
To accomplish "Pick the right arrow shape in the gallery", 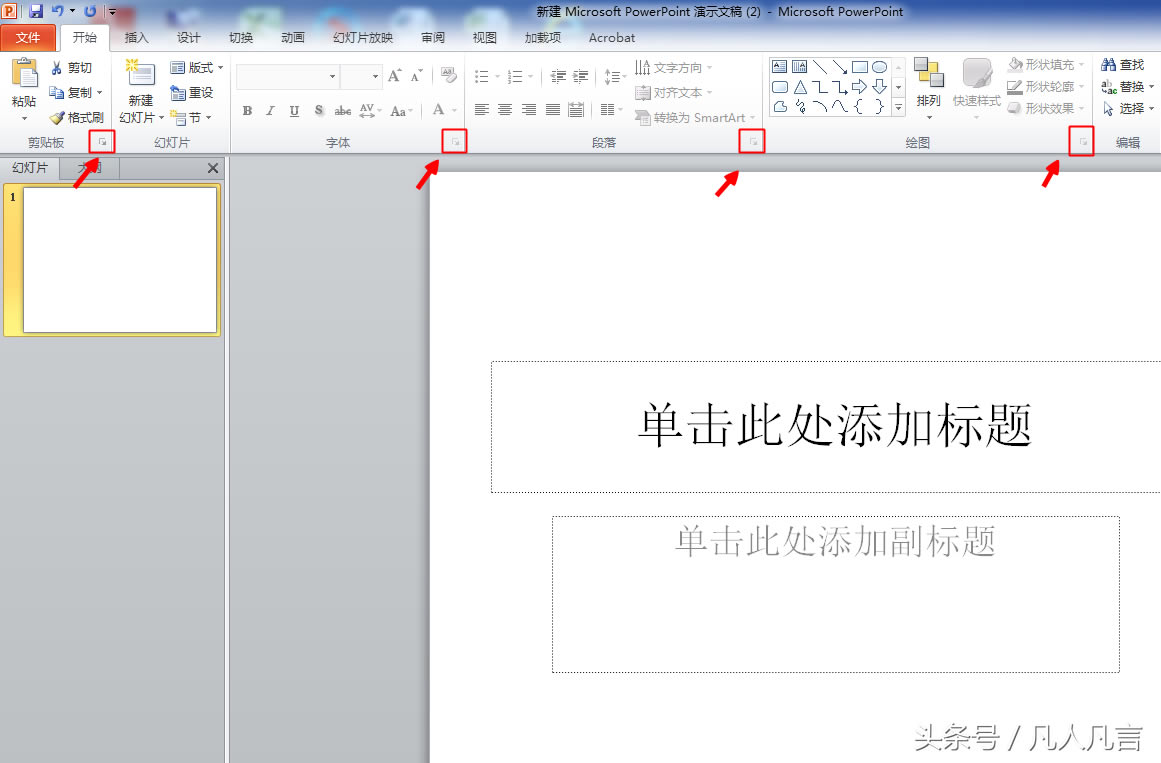I will point(859,87).
